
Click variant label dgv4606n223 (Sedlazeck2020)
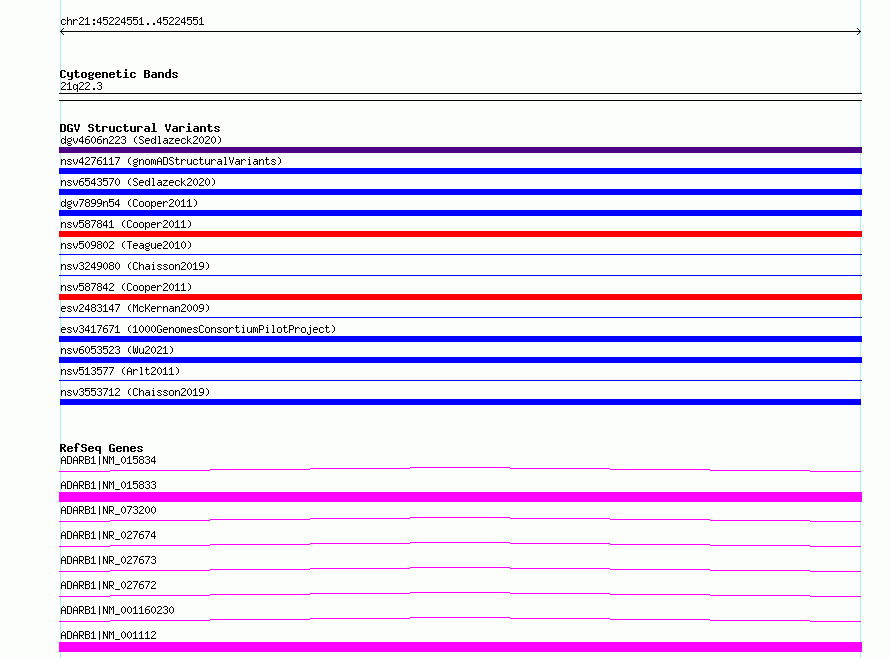[141, 140]
